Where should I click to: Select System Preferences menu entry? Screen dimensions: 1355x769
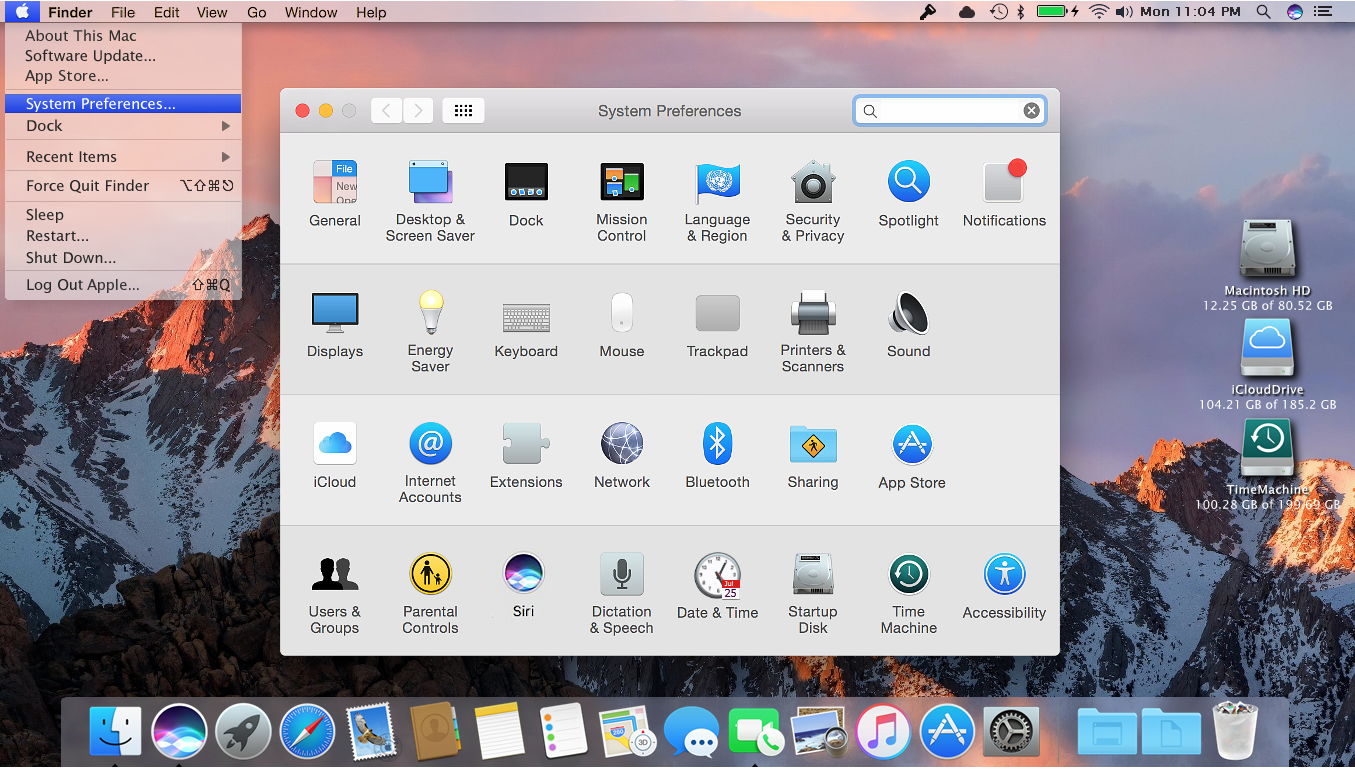122,103
